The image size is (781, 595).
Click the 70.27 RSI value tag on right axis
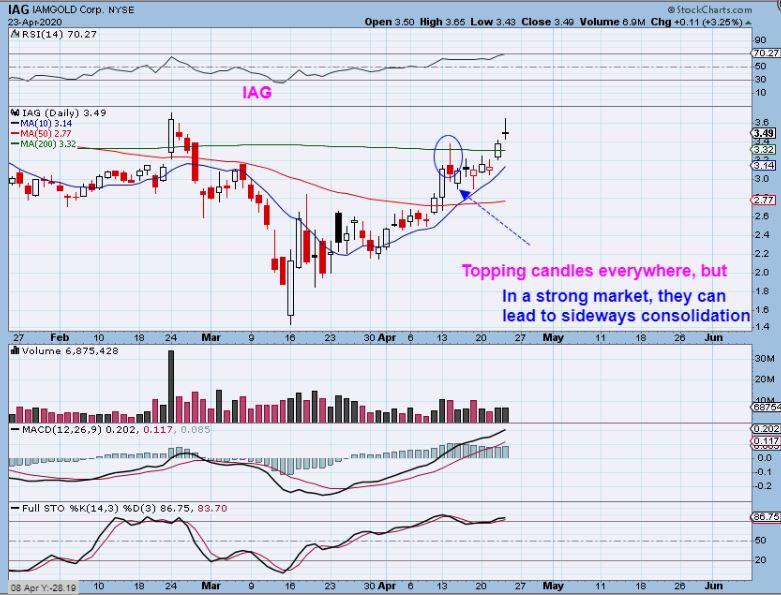point(766,53)
